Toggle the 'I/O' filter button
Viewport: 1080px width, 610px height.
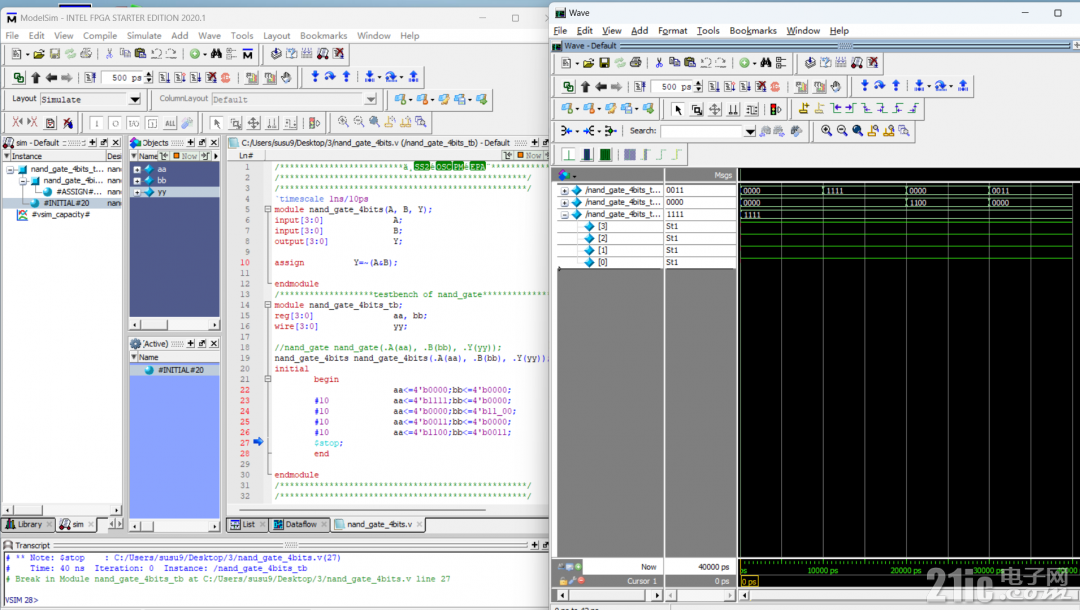point(134,123)
